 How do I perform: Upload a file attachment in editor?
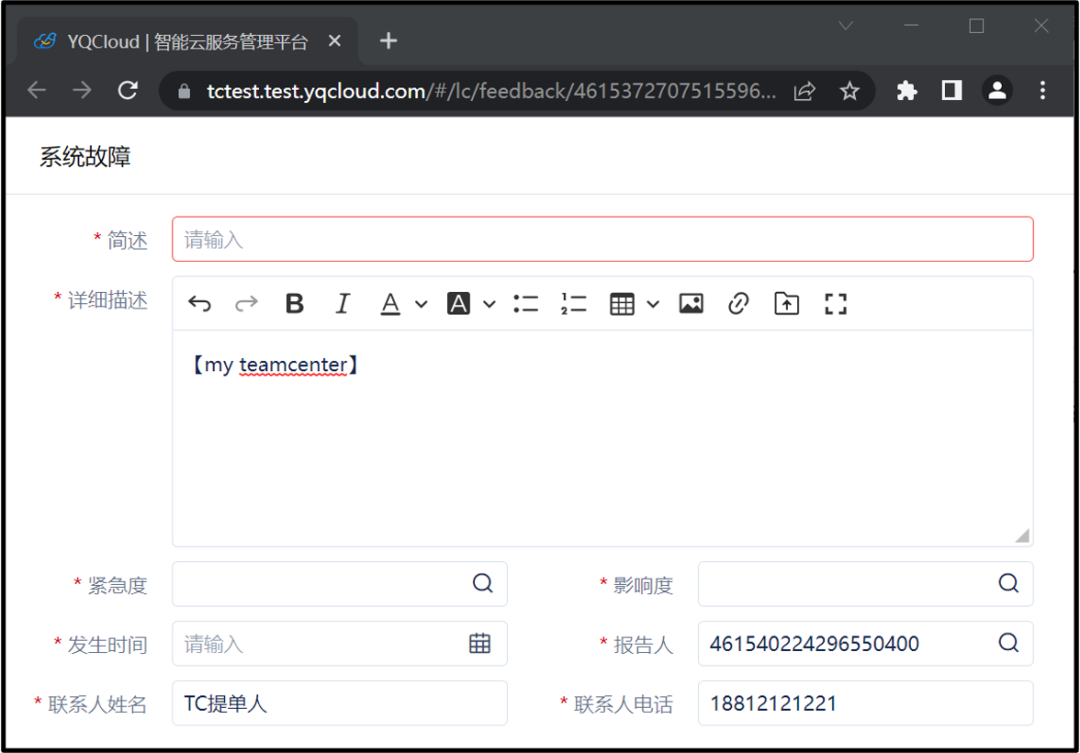[x=787, y=304]
